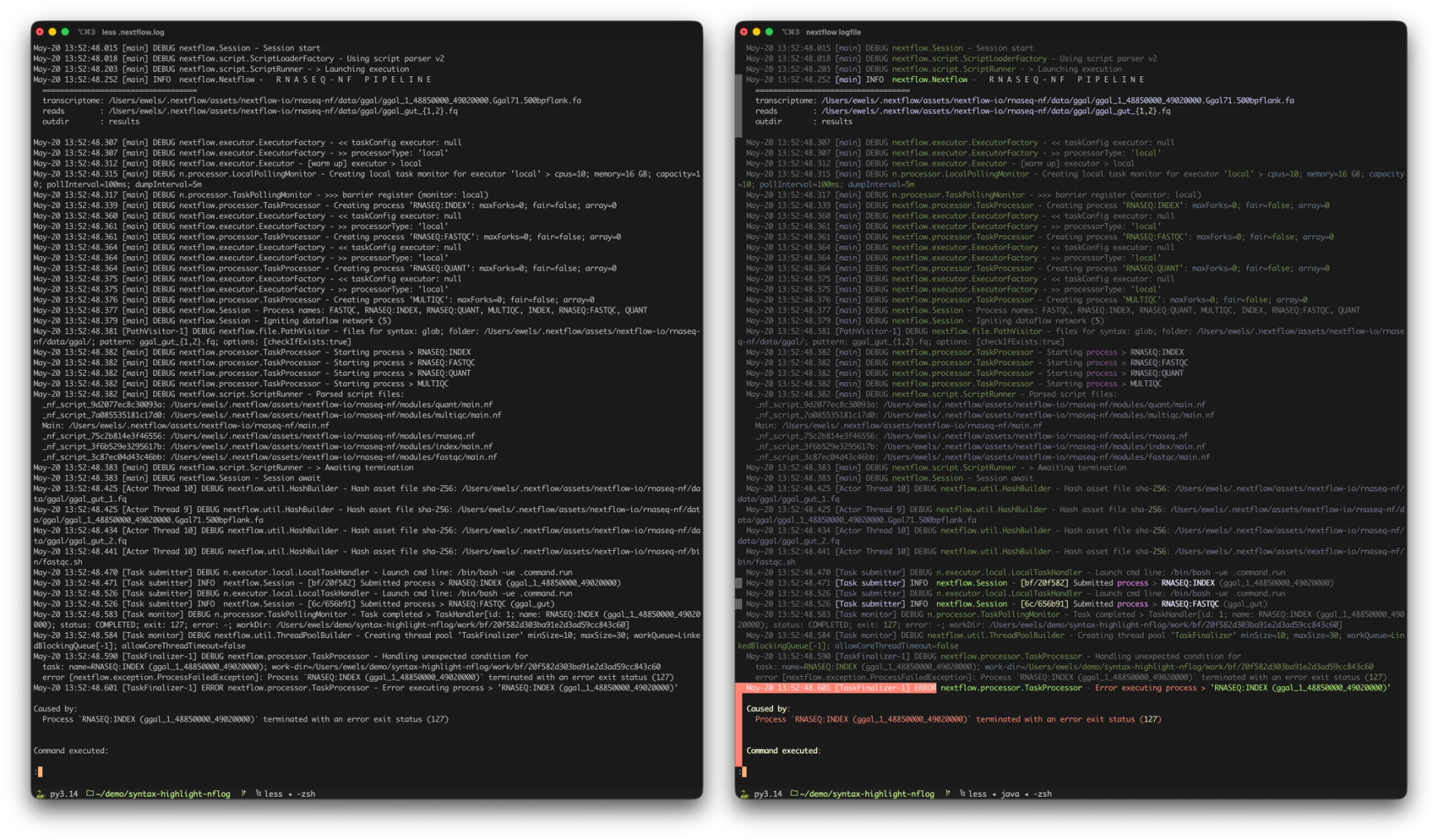Click 'outdir : results' line in right window

pos(803,121)
